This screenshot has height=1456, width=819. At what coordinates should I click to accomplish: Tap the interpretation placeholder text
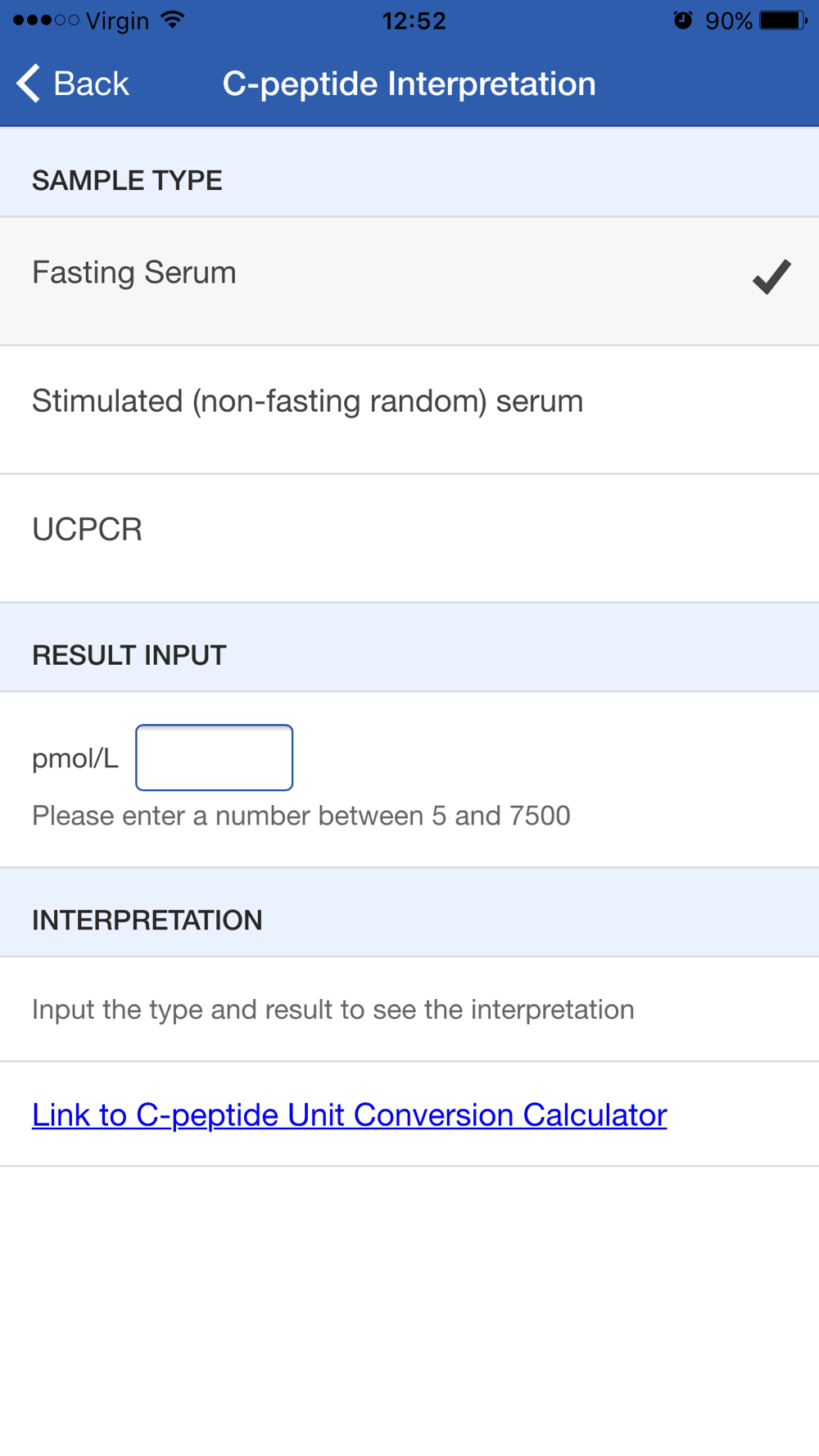tap(333, 1010)
